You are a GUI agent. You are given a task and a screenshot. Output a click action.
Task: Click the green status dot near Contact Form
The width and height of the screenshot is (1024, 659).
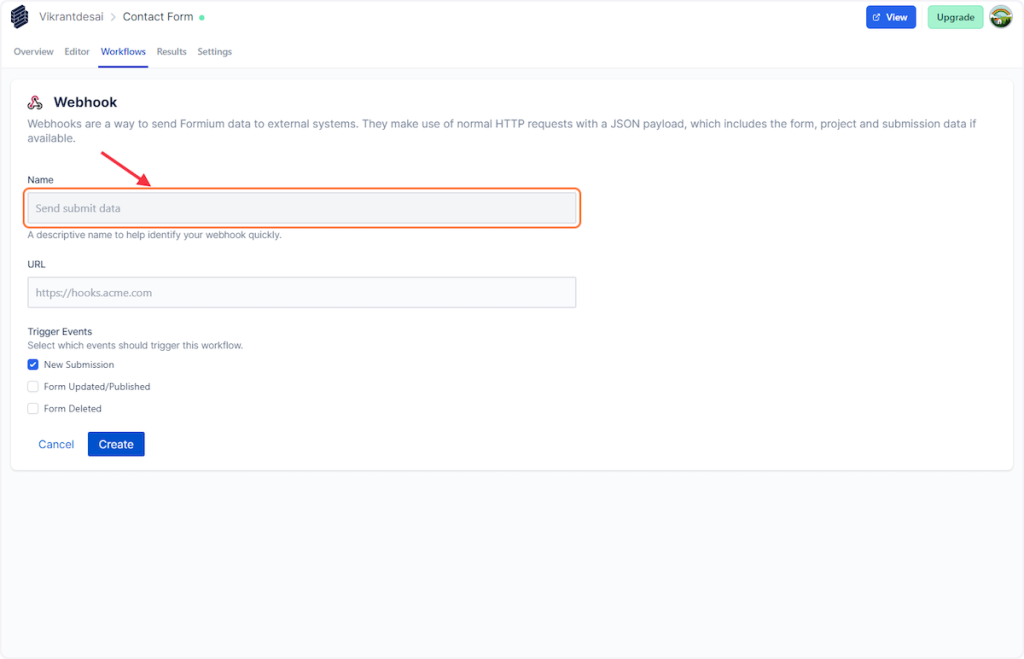[x=202, y=17]
